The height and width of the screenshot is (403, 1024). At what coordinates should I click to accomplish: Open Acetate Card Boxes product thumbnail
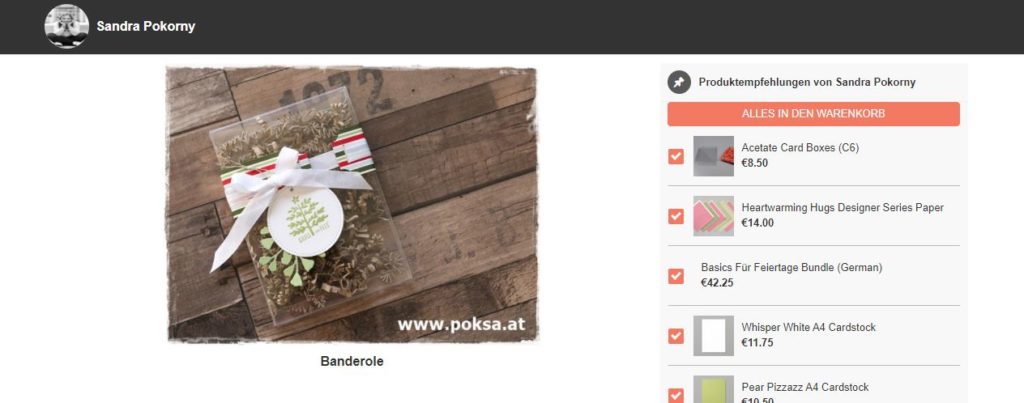(713, 156)
